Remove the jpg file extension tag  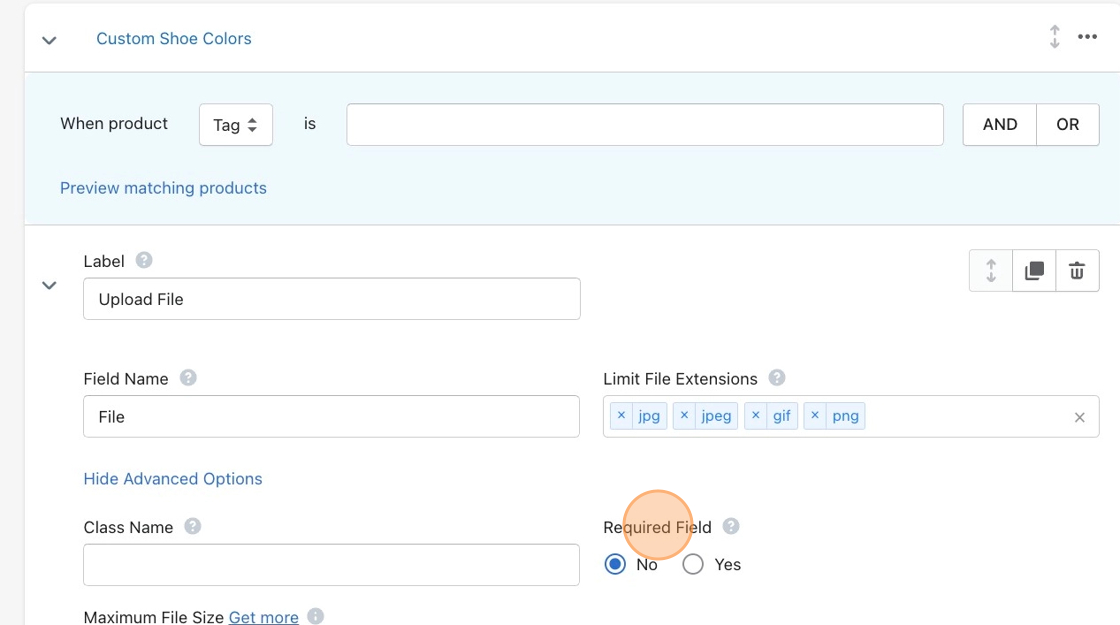tap(621, 416)
